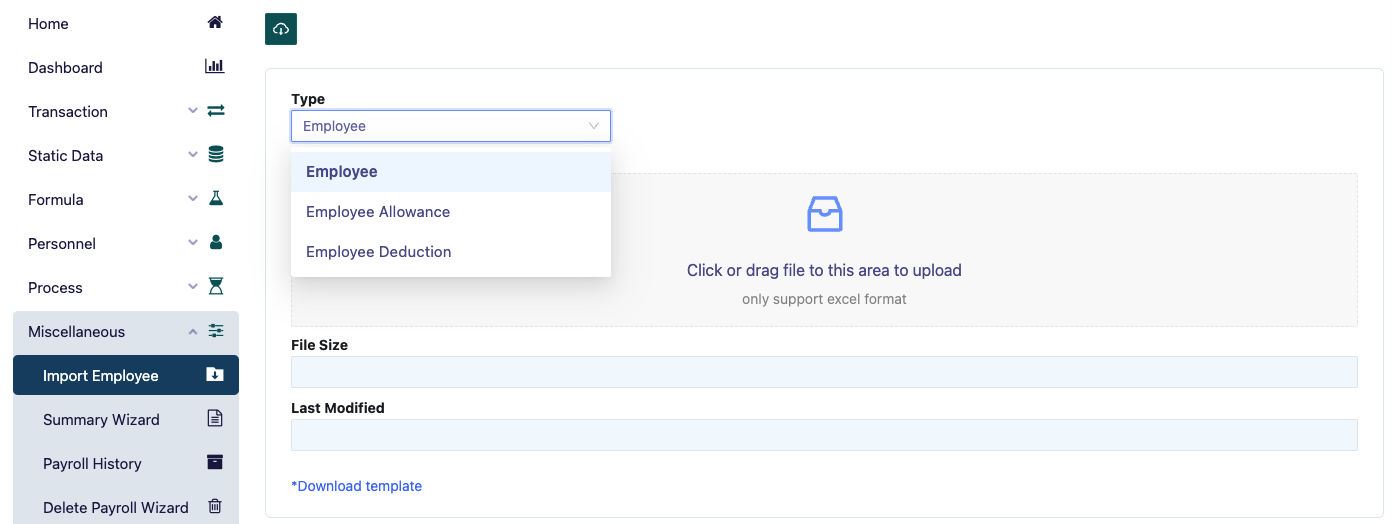
Task: Open the Download template link
Action: point(357,486)
